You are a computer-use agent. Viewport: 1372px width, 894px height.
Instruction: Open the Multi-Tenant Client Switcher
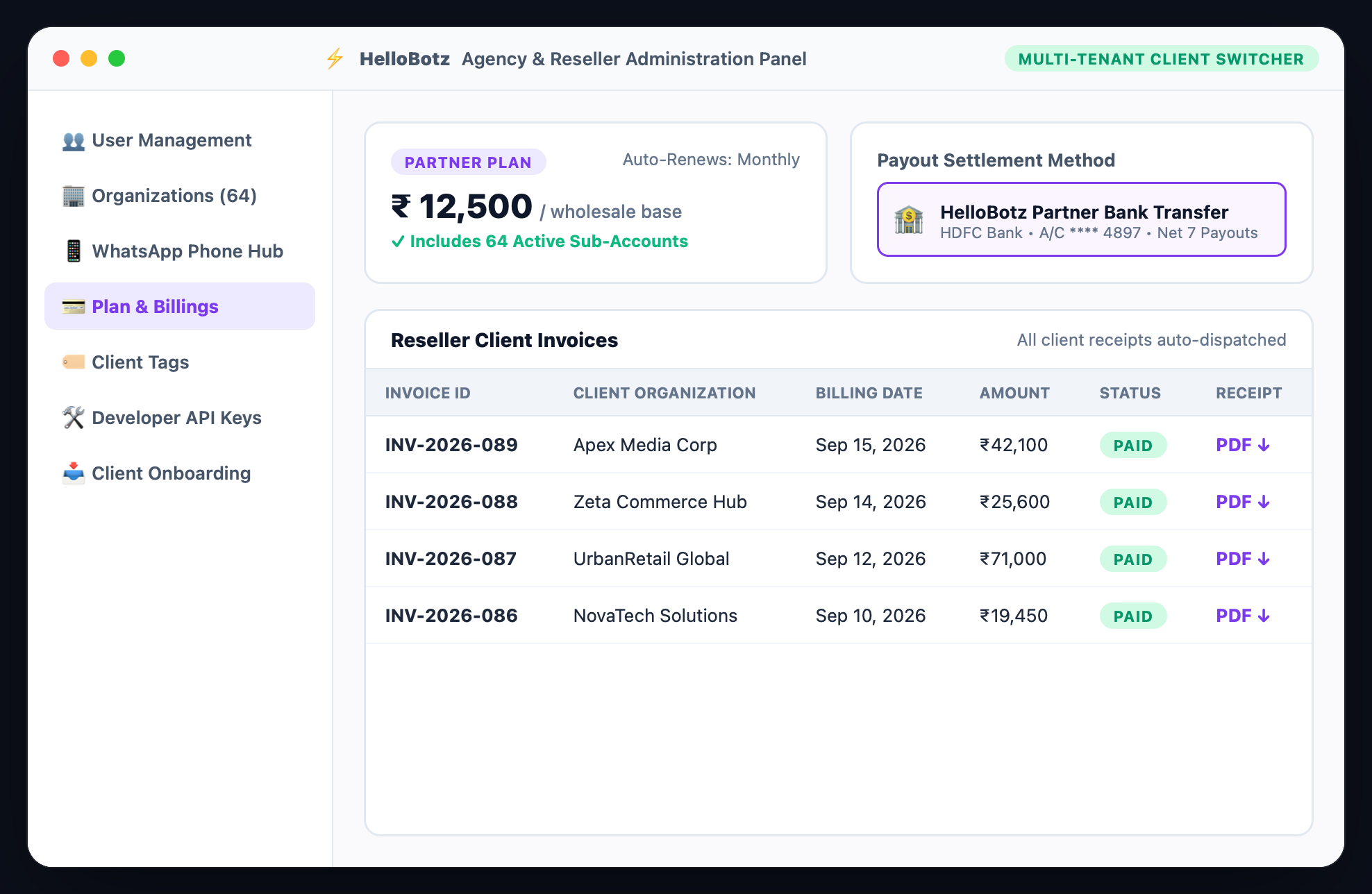pos(1161,59)
